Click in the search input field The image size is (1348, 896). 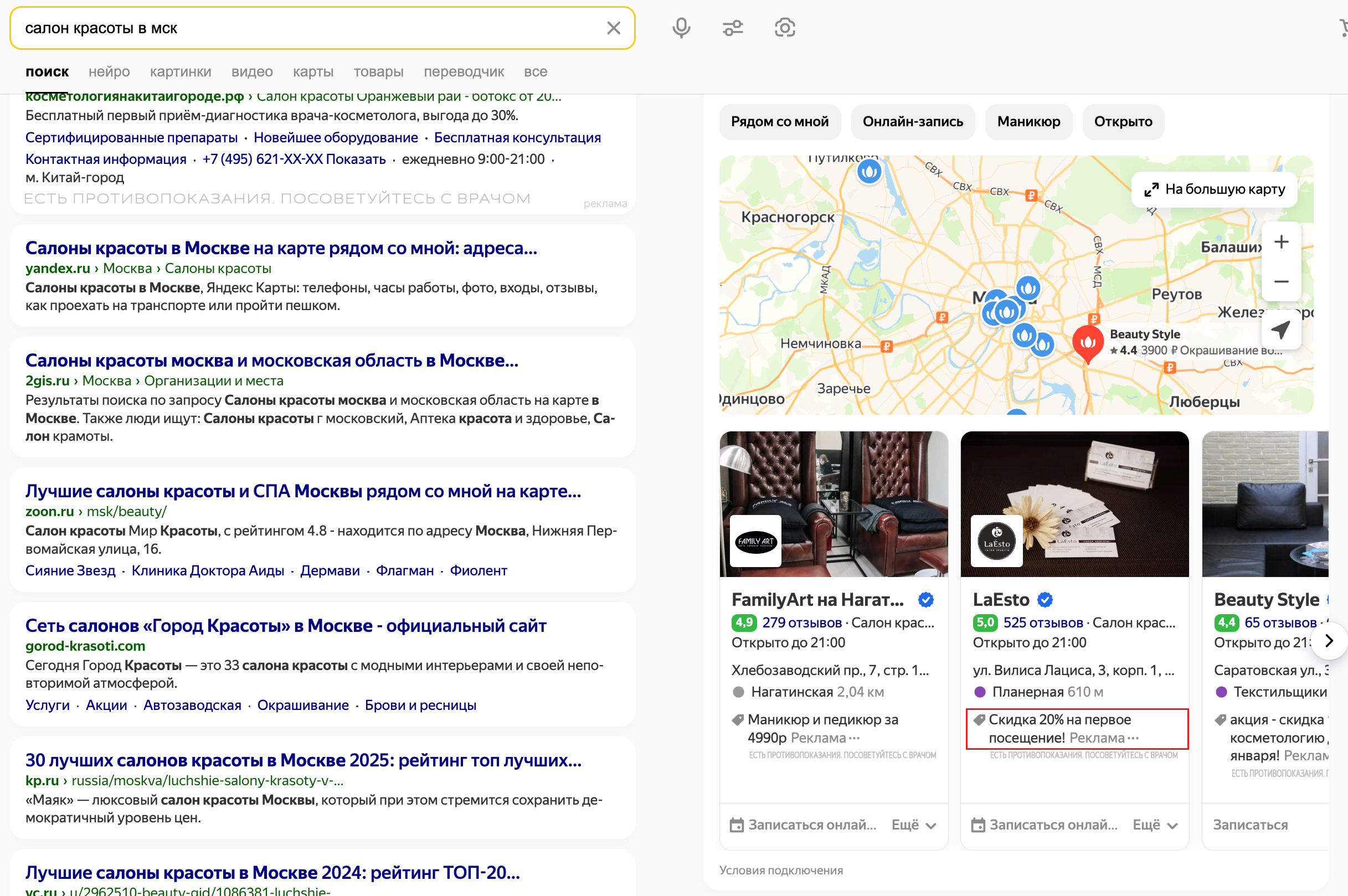(x=308, y=28)
